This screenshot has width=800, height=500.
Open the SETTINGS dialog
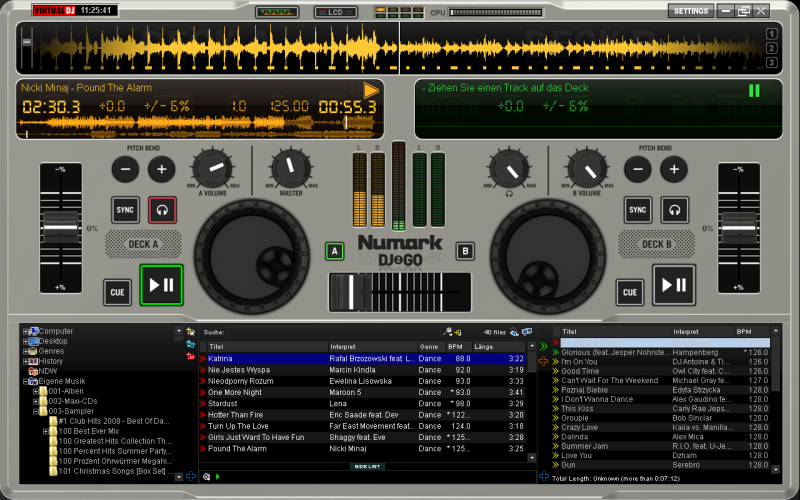691,11
